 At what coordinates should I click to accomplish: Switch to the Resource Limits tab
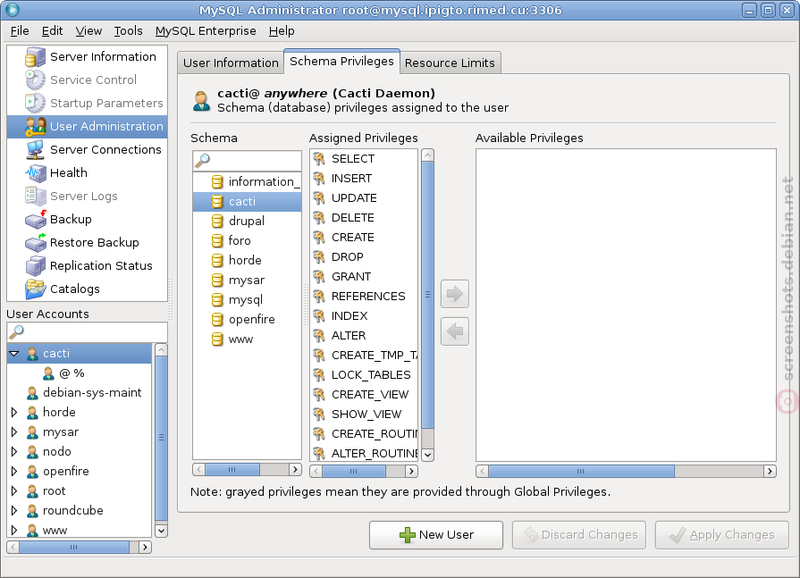tap(450, 63)
